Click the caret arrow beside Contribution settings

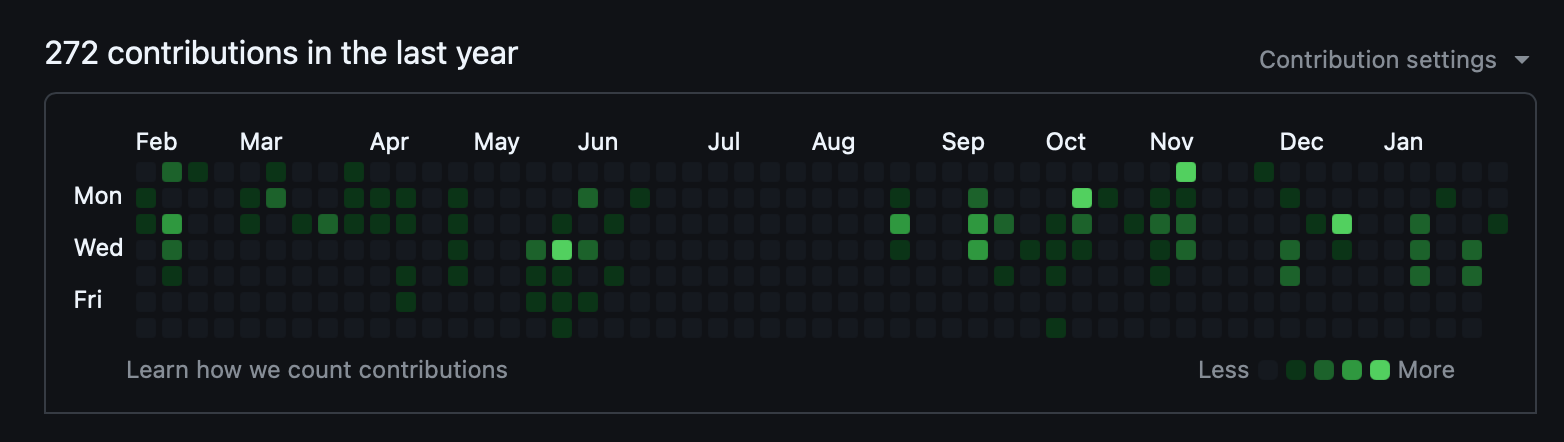(1522, 60)
